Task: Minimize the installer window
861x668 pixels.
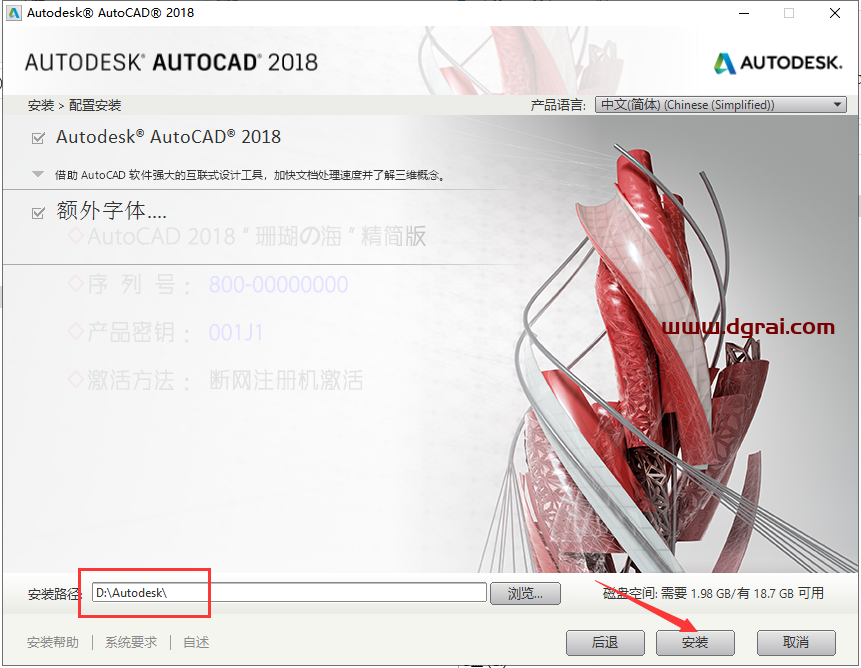Action: [744, 13]
